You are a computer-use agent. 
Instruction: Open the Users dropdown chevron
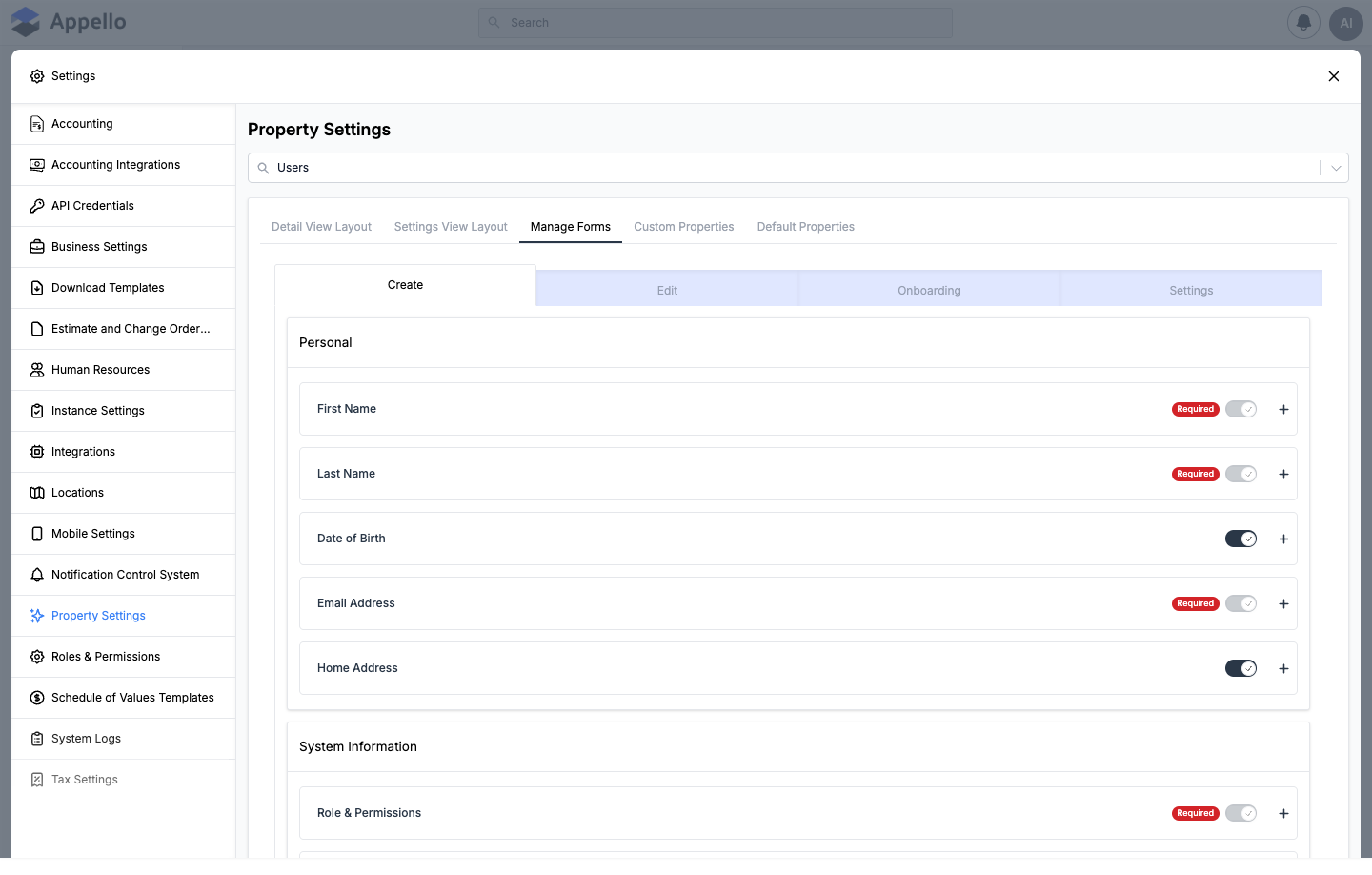(x=1336, y=168)
